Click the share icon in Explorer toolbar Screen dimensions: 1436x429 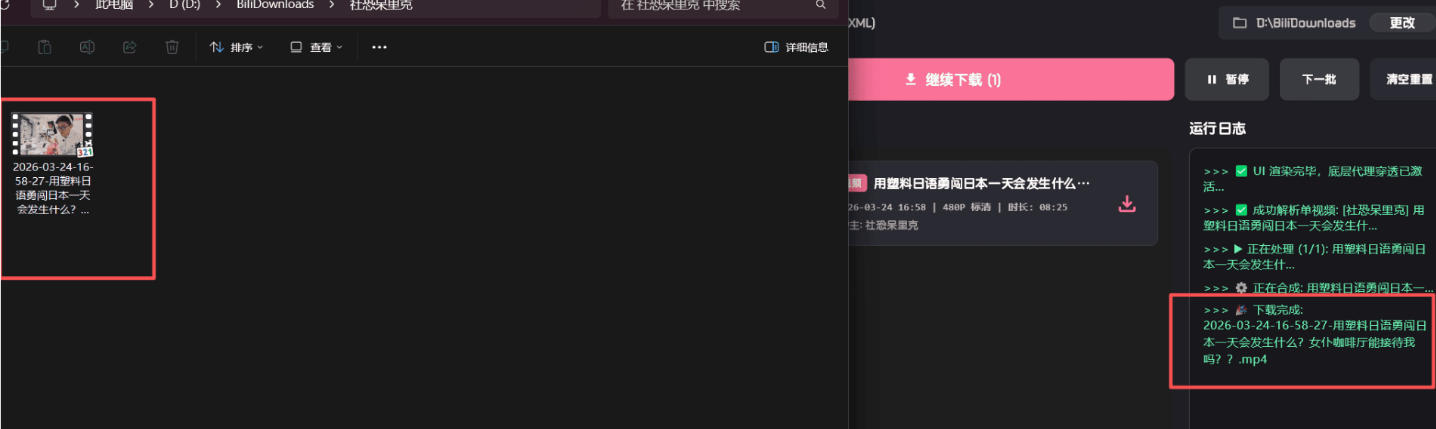[129, 47]
